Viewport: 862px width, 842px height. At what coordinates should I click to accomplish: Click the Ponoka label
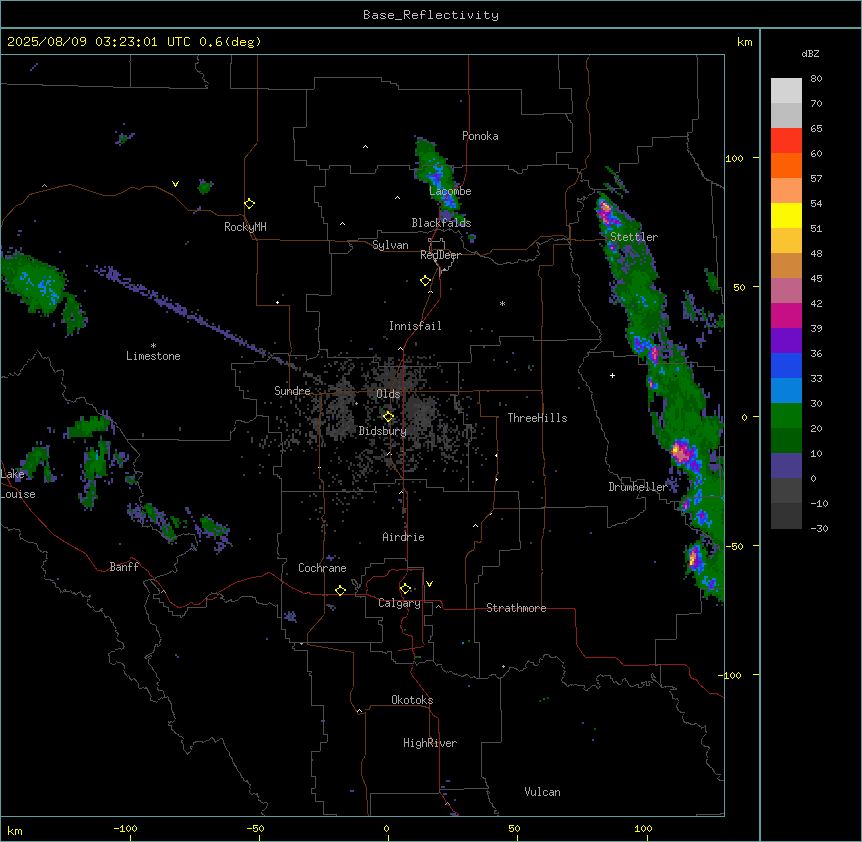[480, 136]
